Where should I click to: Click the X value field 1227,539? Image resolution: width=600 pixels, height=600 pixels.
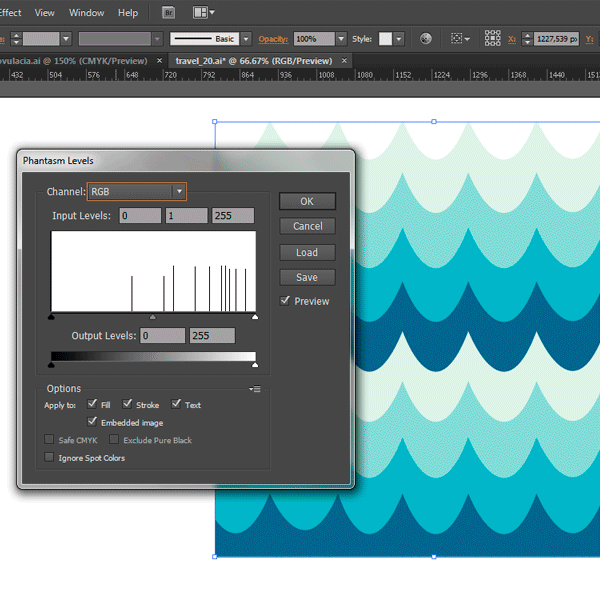click(556, 39)
